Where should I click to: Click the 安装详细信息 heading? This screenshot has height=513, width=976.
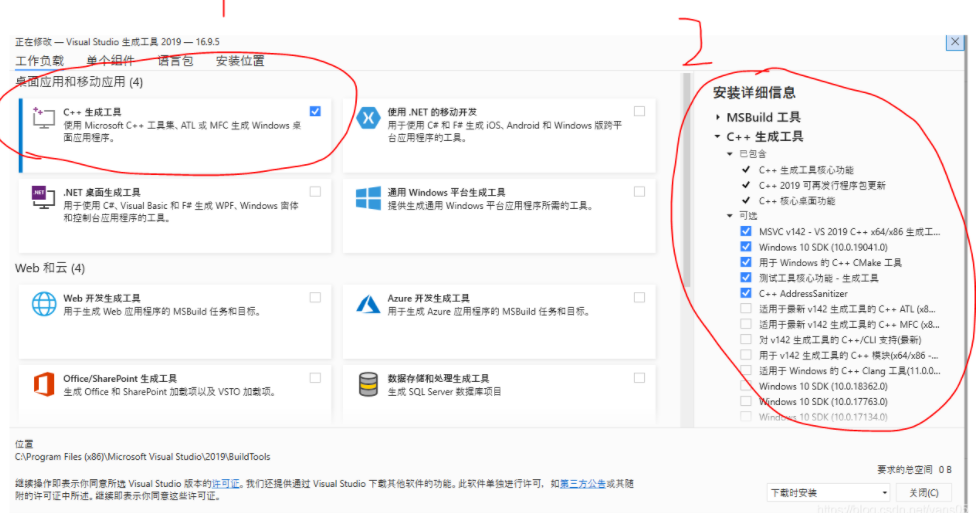pyautogui.click(x=754, y=93)
